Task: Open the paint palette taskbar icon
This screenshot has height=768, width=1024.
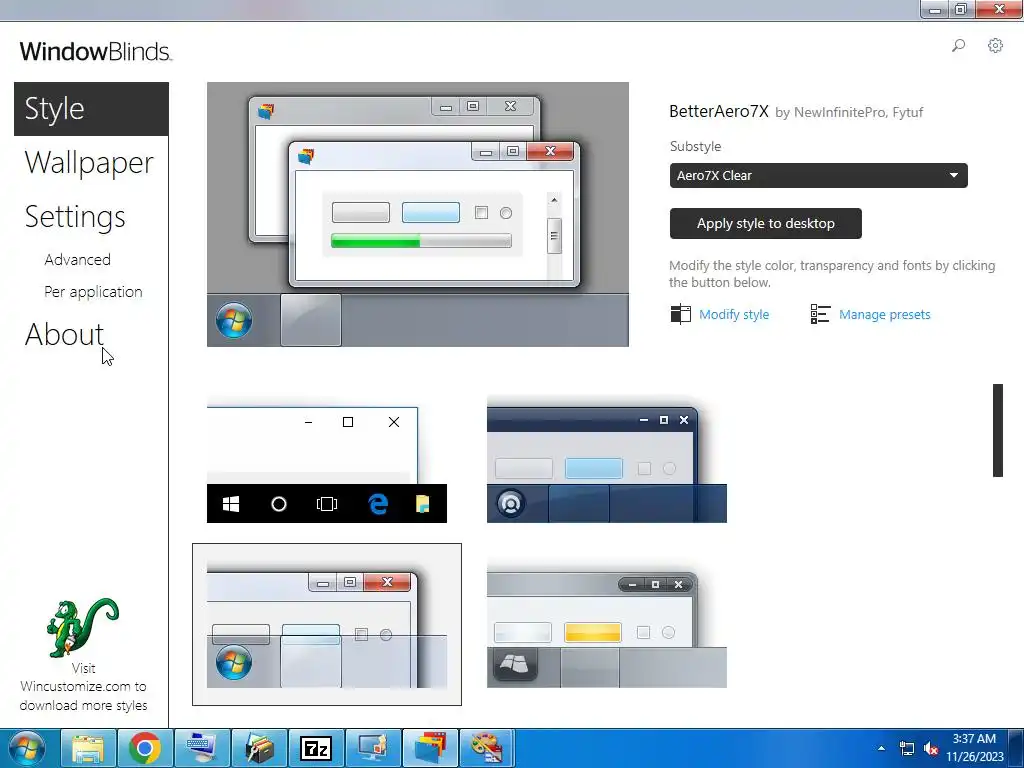Action: (x=487, y=748)
